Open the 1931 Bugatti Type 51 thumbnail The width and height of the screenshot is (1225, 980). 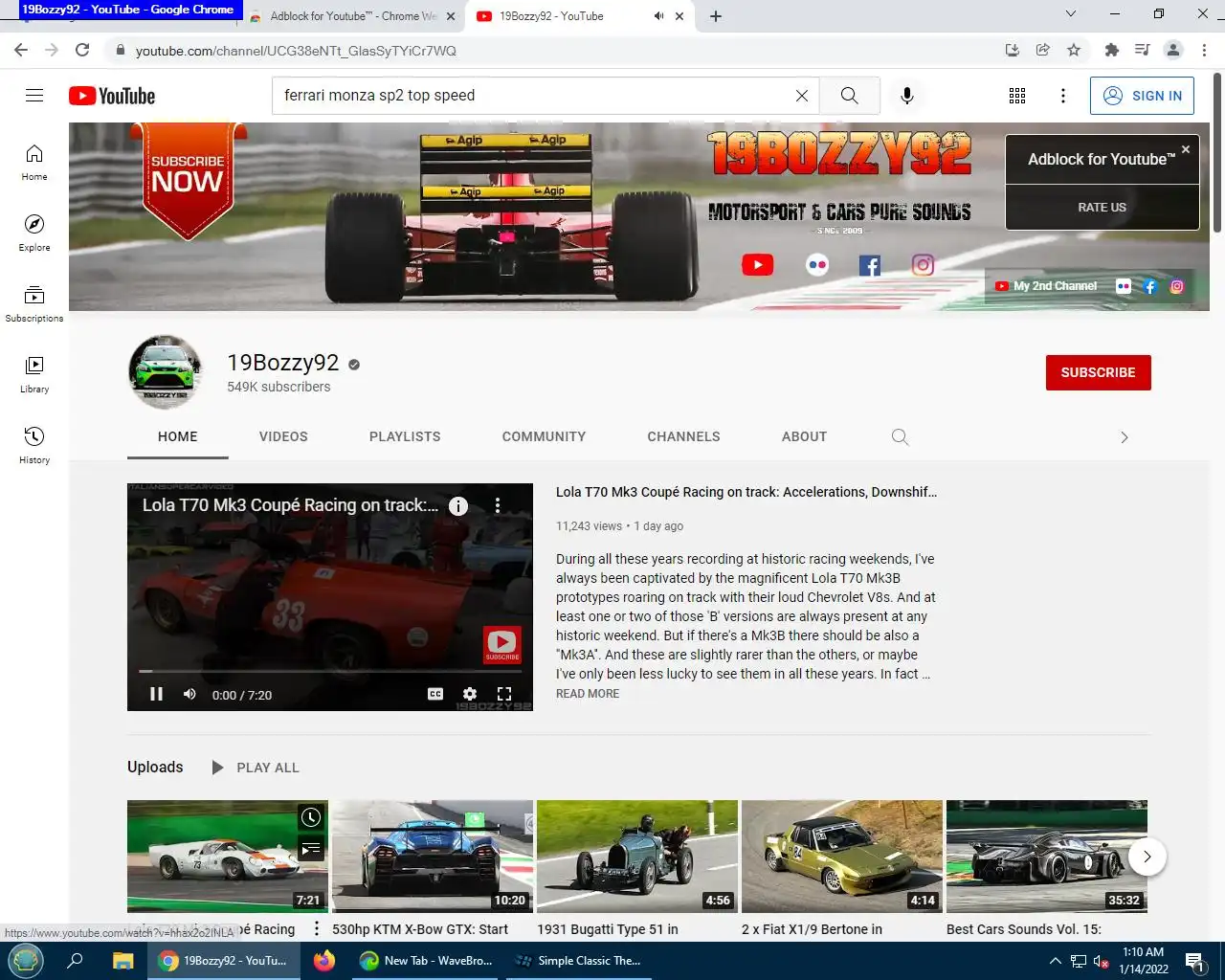pos(637,857)
